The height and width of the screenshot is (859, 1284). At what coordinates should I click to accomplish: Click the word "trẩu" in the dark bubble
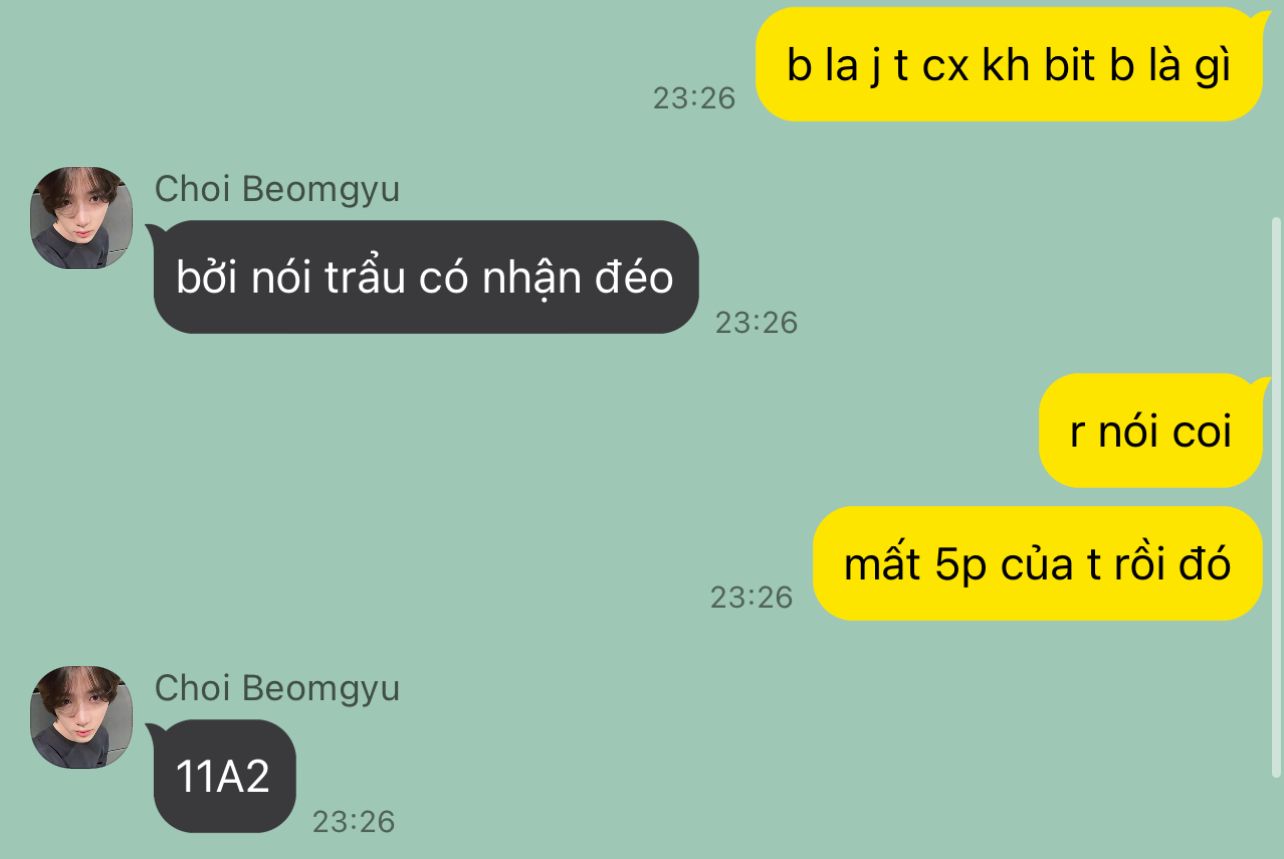tap(364, 278)
